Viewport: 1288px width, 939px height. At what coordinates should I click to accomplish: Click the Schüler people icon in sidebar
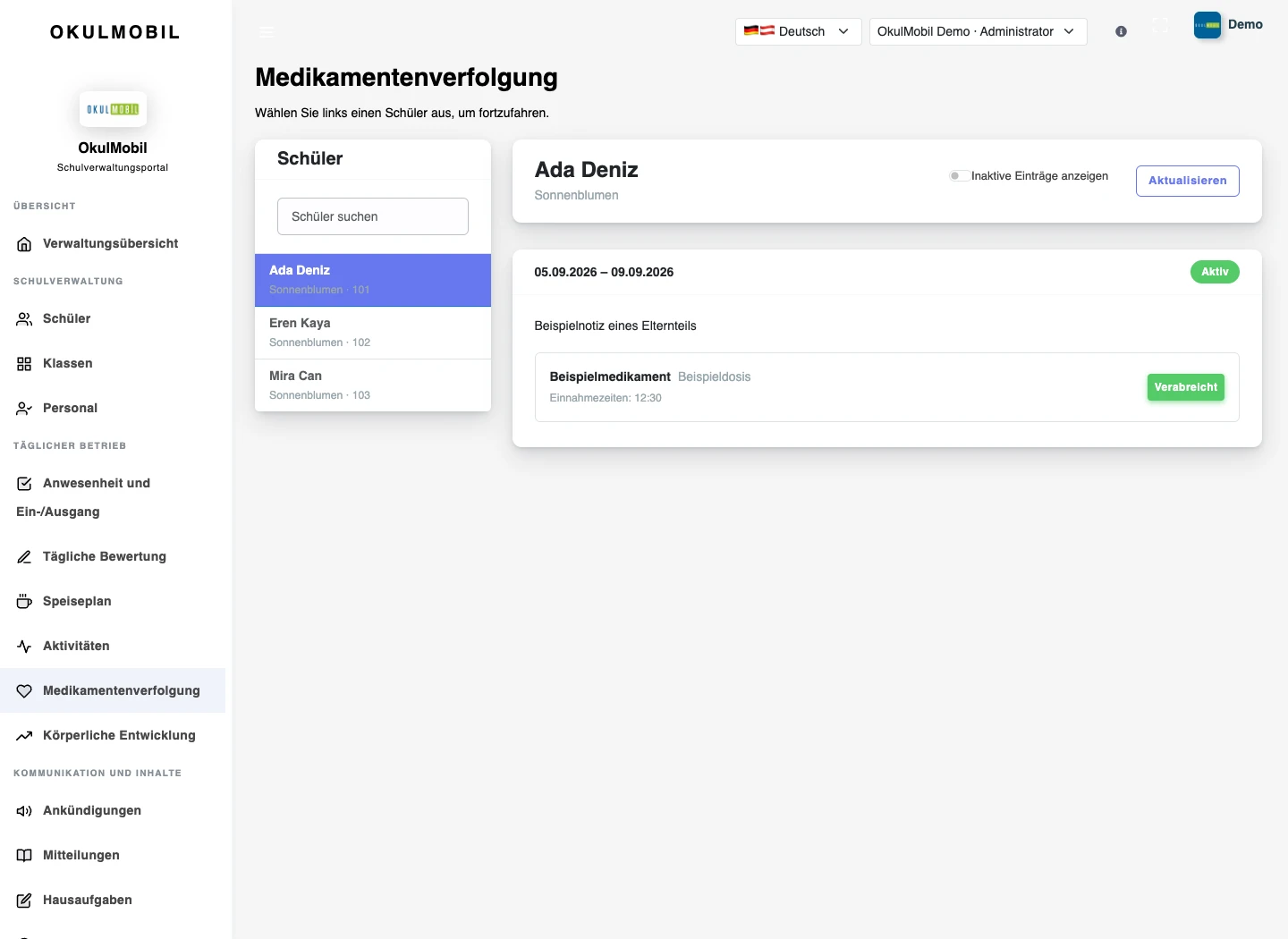(24, 319)
